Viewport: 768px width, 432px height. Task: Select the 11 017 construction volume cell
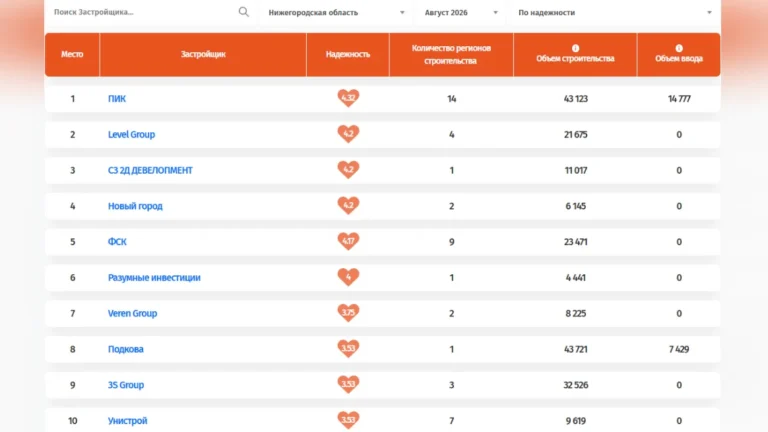point(576,170)
